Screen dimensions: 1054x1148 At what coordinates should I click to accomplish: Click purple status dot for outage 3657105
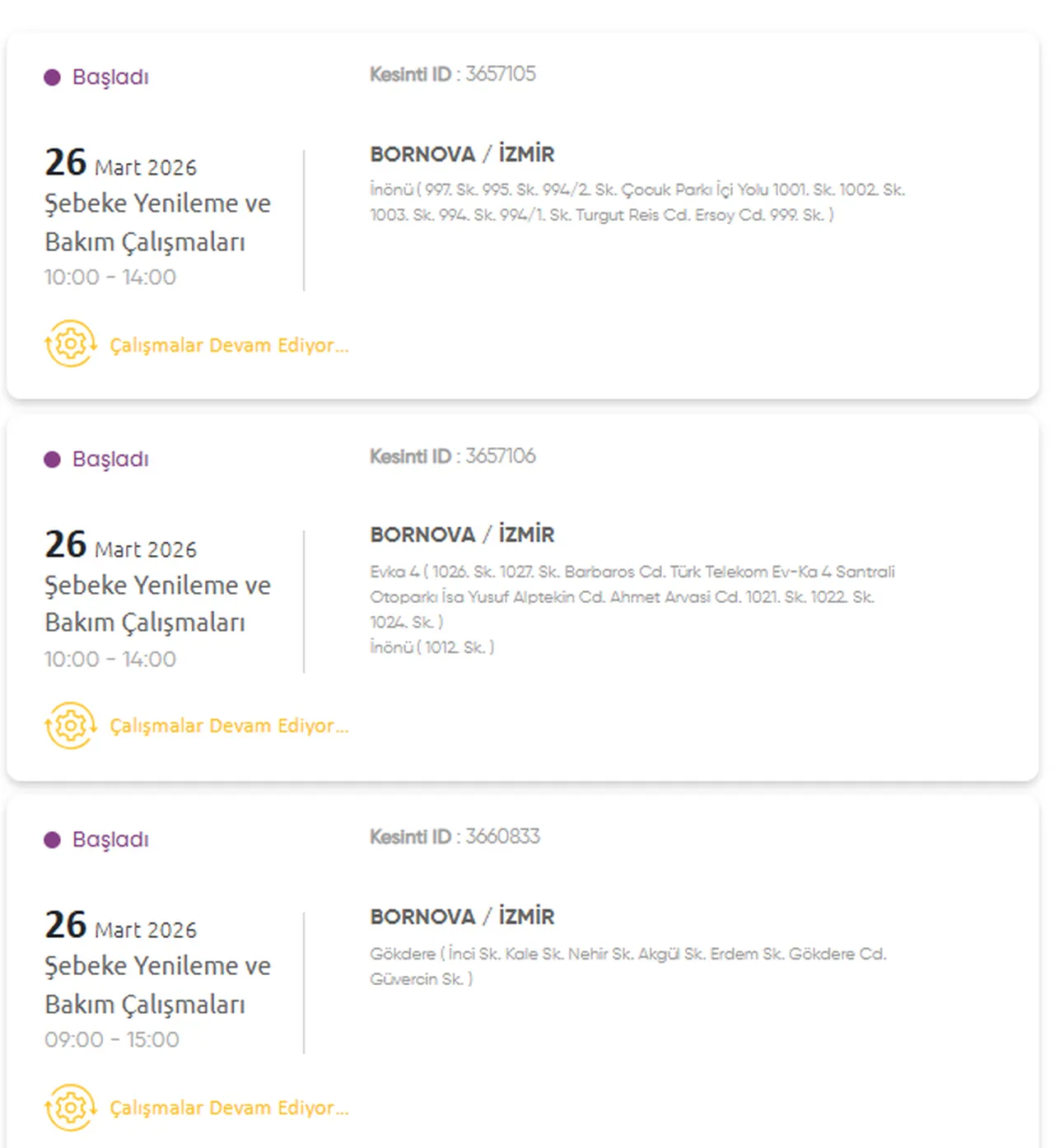tap(52, 77)
